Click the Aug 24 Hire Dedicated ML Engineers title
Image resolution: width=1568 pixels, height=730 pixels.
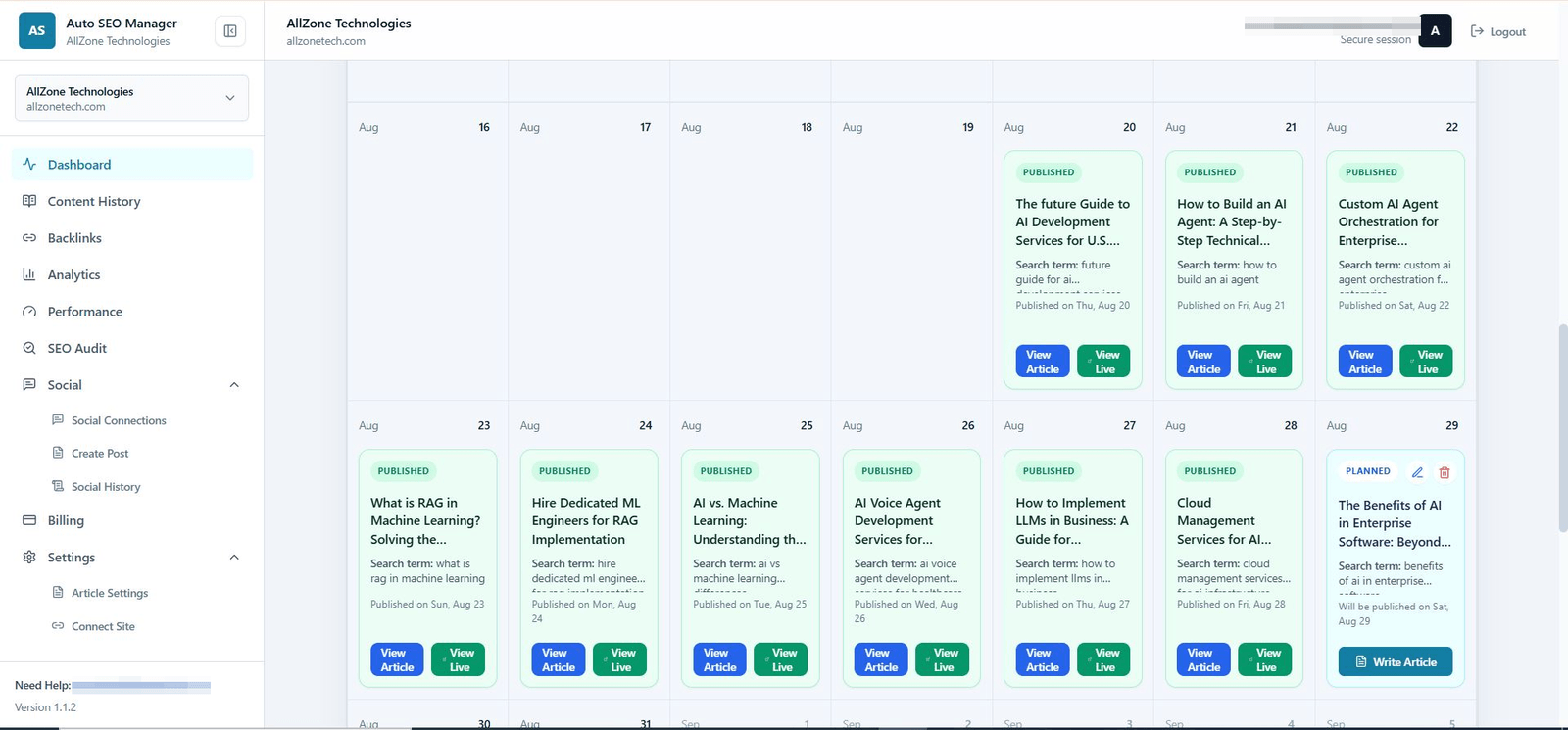586,520
